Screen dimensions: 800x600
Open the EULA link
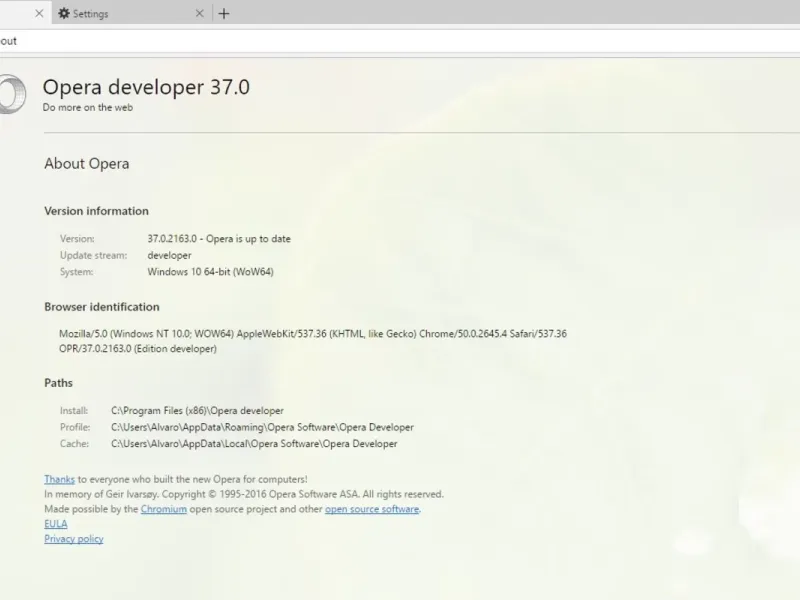[x=56, y=524]
